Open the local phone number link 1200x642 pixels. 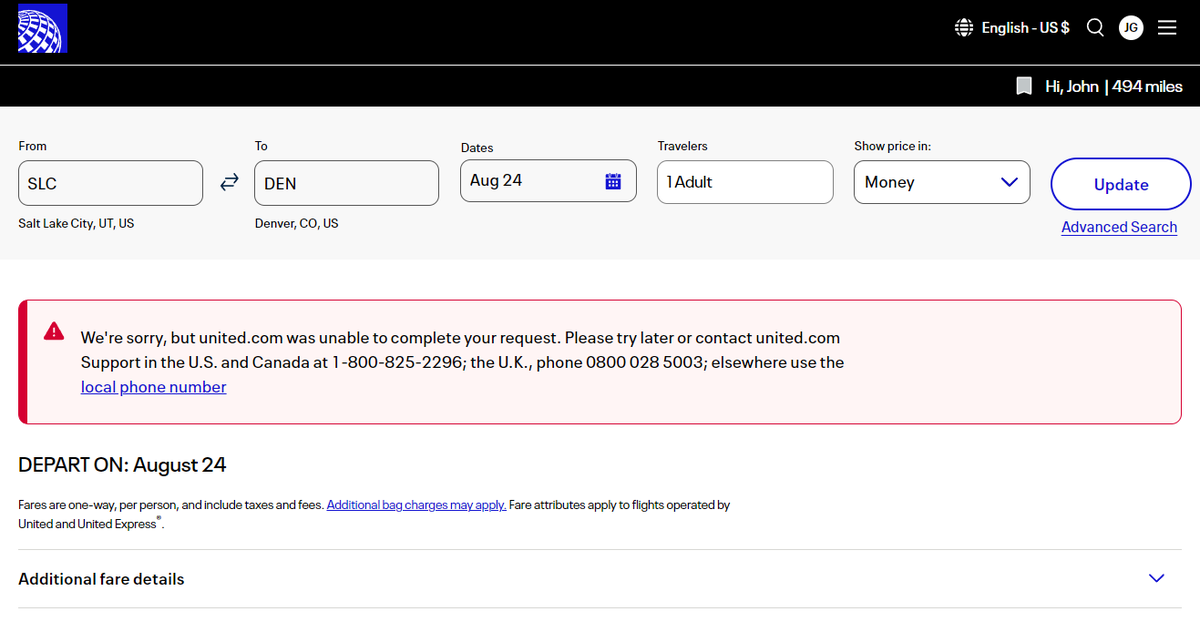point(153,387)
